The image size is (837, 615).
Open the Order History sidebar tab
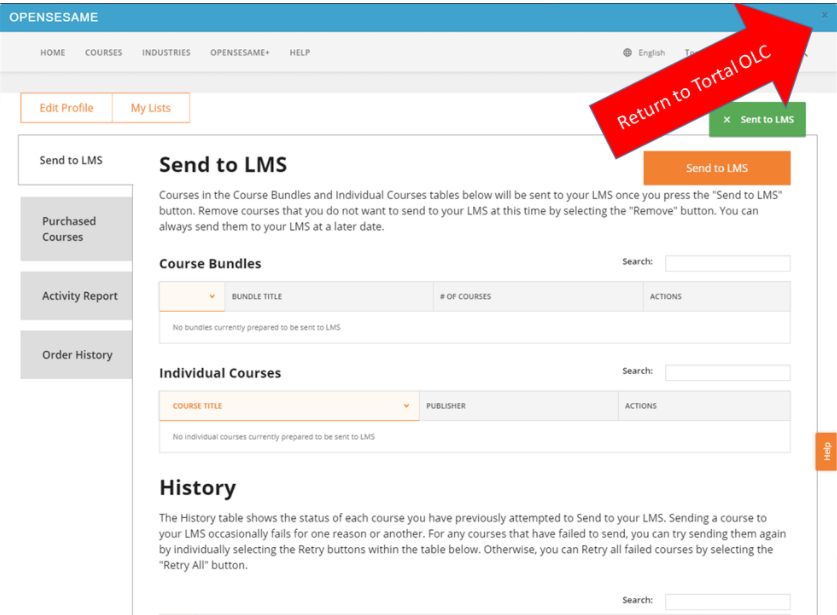pos(76,354)
